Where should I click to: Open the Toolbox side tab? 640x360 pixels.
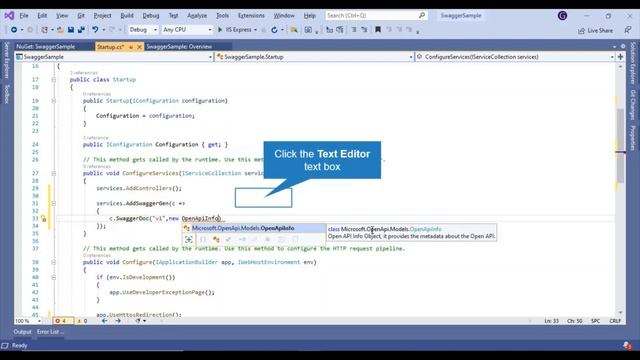(x=7, y=94)
